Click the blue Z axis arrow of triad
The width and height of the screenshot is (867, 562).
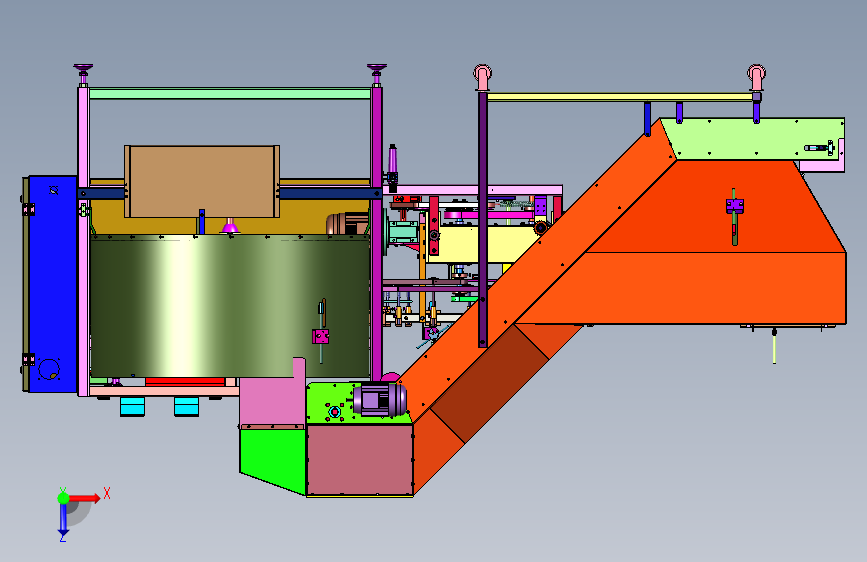pyautogui.click(x=63, y=520)
